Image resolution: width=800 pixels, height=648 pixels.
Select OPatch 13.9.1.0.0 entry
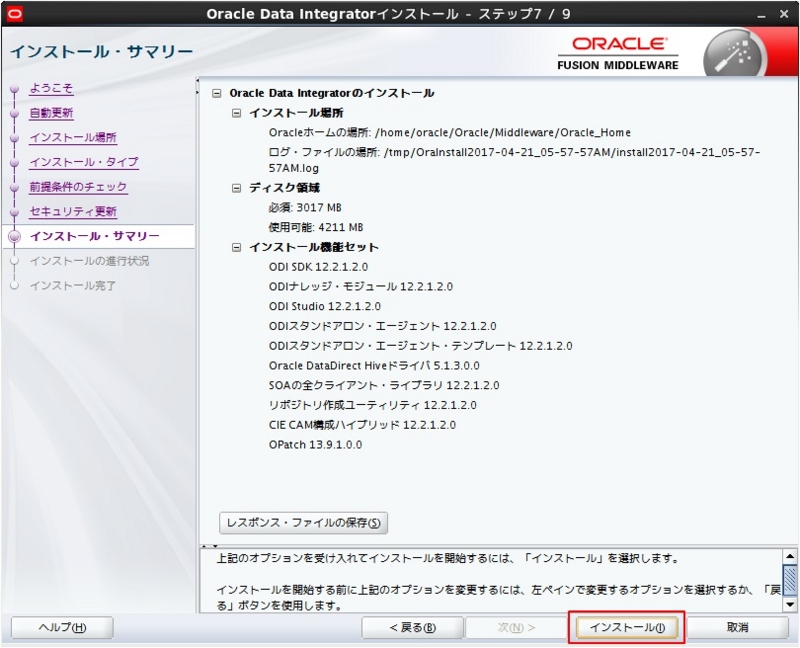pyautogui.click(x=315, y=445)
